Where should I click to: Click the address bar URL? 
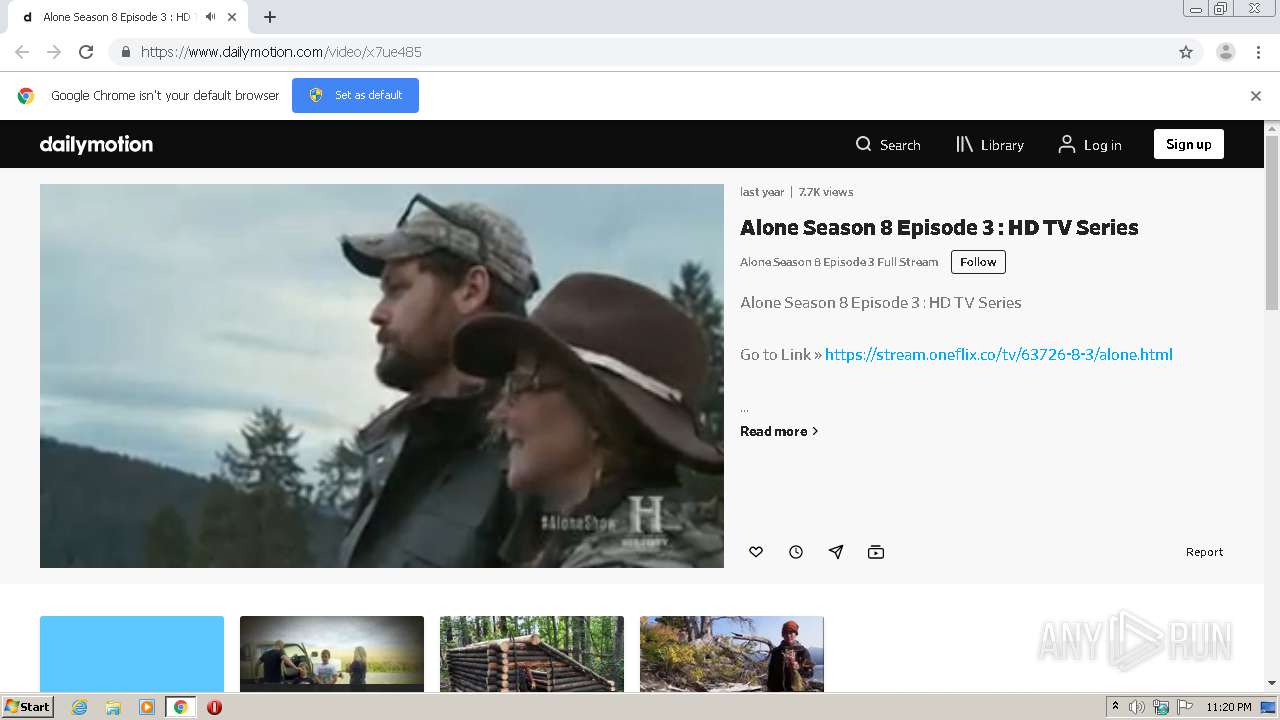[x=281, y=52]
